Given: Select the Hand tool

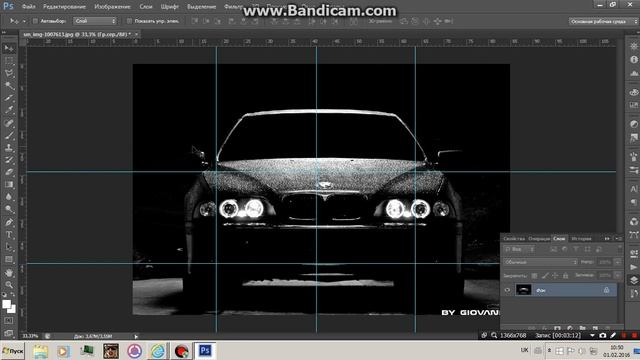Looking at the screenshot, I should click(9, 272).
